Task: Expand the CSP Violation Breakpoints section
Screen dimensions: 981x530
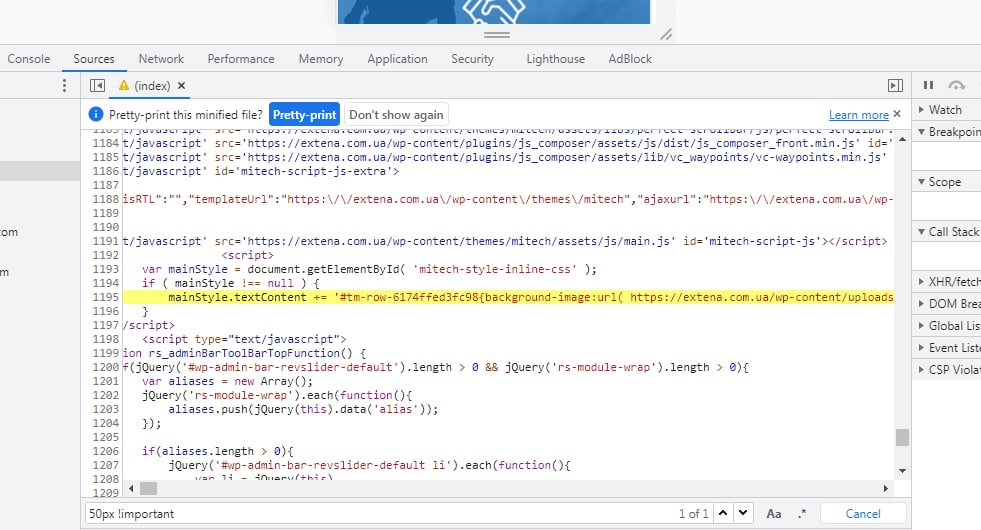Action: coord(947,369)
